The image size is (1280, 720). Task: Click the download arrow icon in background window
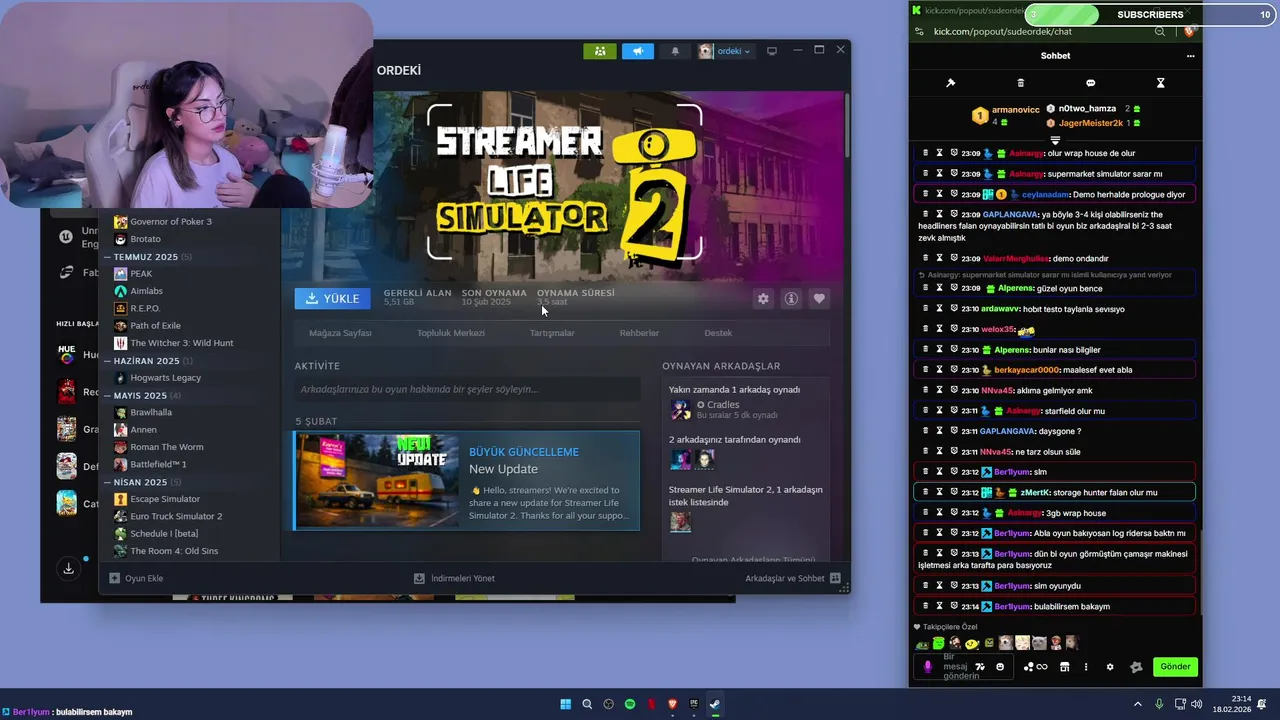[x=68, y=569]
